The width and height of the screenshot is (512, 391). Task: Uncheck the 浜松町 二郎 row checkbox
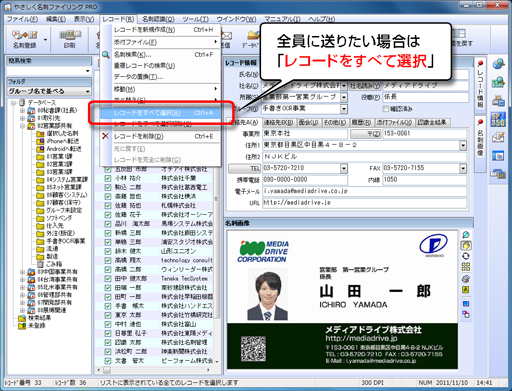click(108, 351)
